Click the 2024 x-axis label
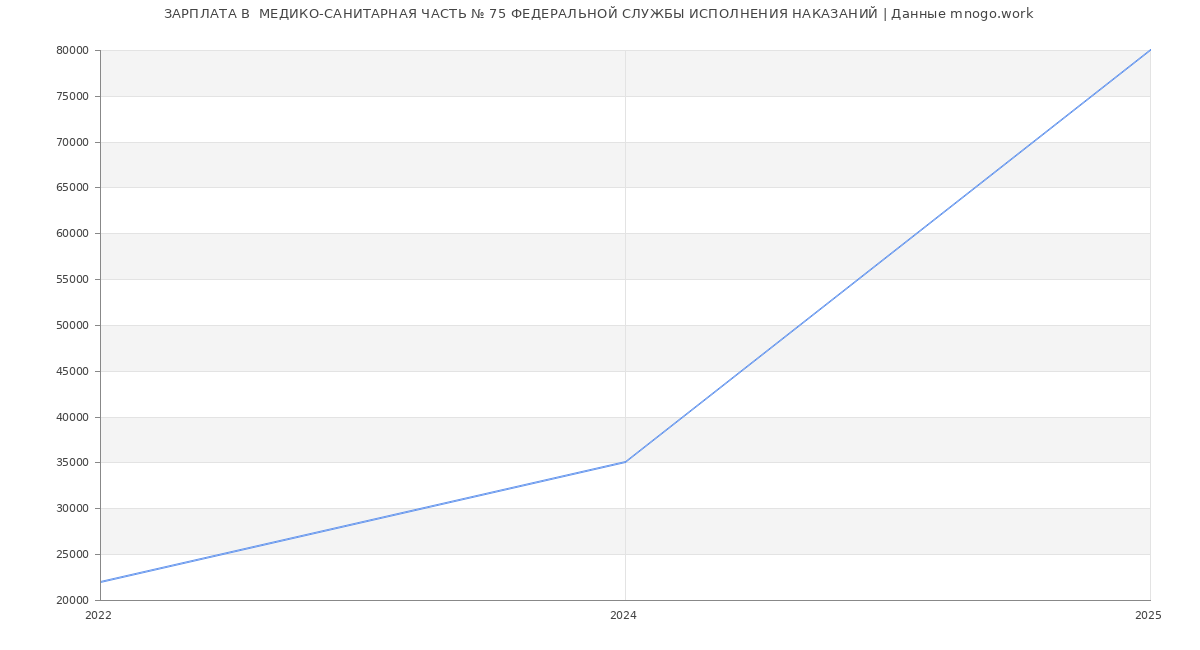1200x650 pixels. (623, 615)
